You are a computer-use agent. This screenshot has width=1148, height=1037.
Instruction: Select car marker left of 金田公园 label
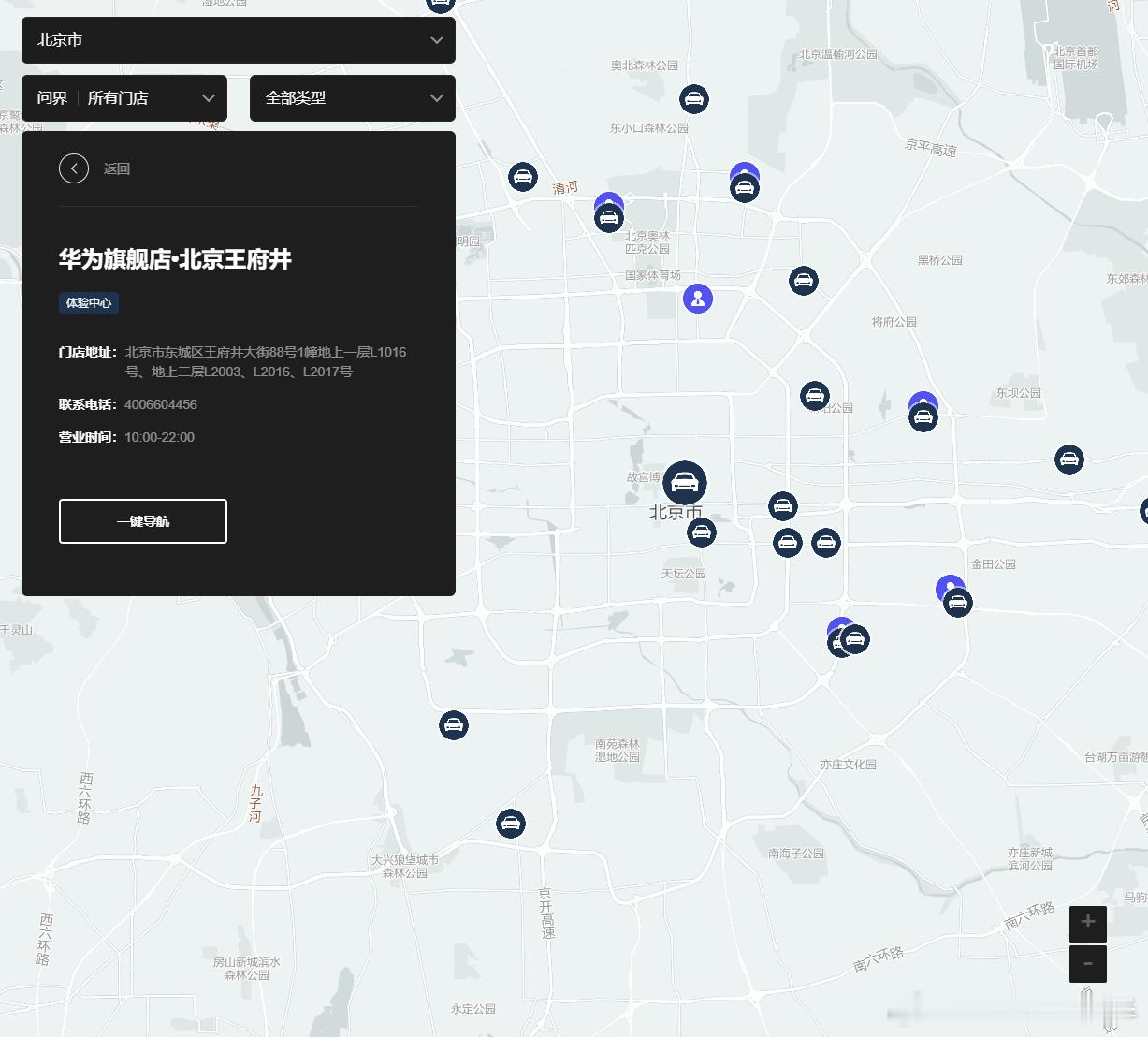coord(957,602)
